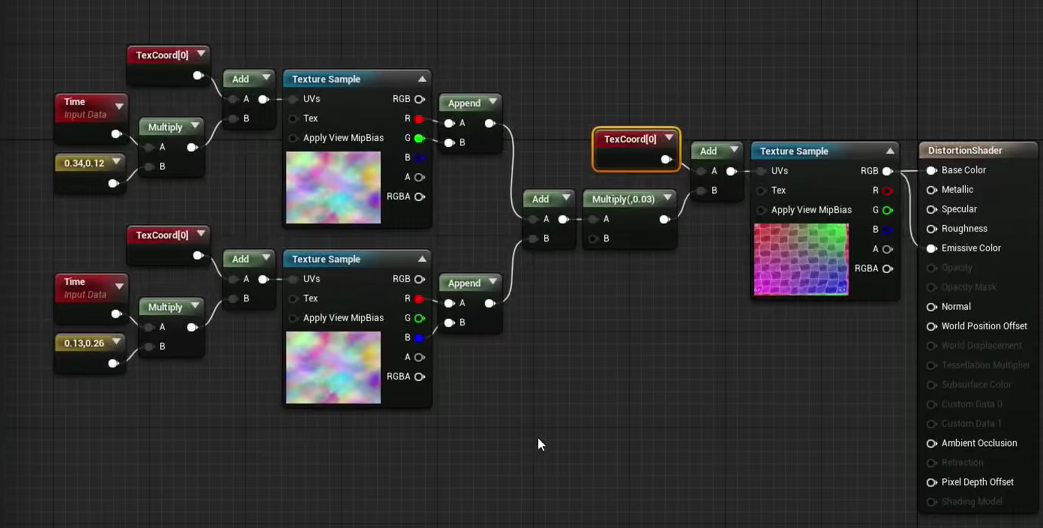Click UVs input pin of rightmost Texture Sample
Screen dimensions: 1043x528
point(762,172)
